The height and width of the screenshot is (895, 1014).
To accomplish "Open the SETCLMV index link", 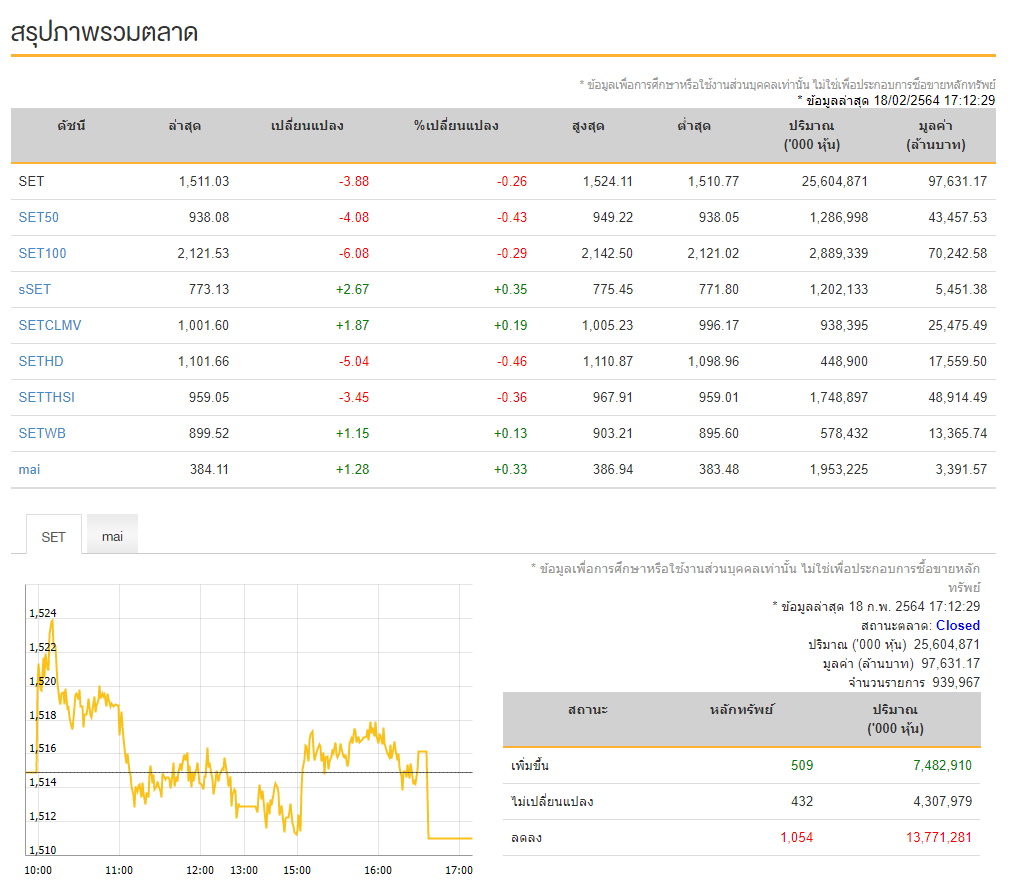I will [50, 325].
